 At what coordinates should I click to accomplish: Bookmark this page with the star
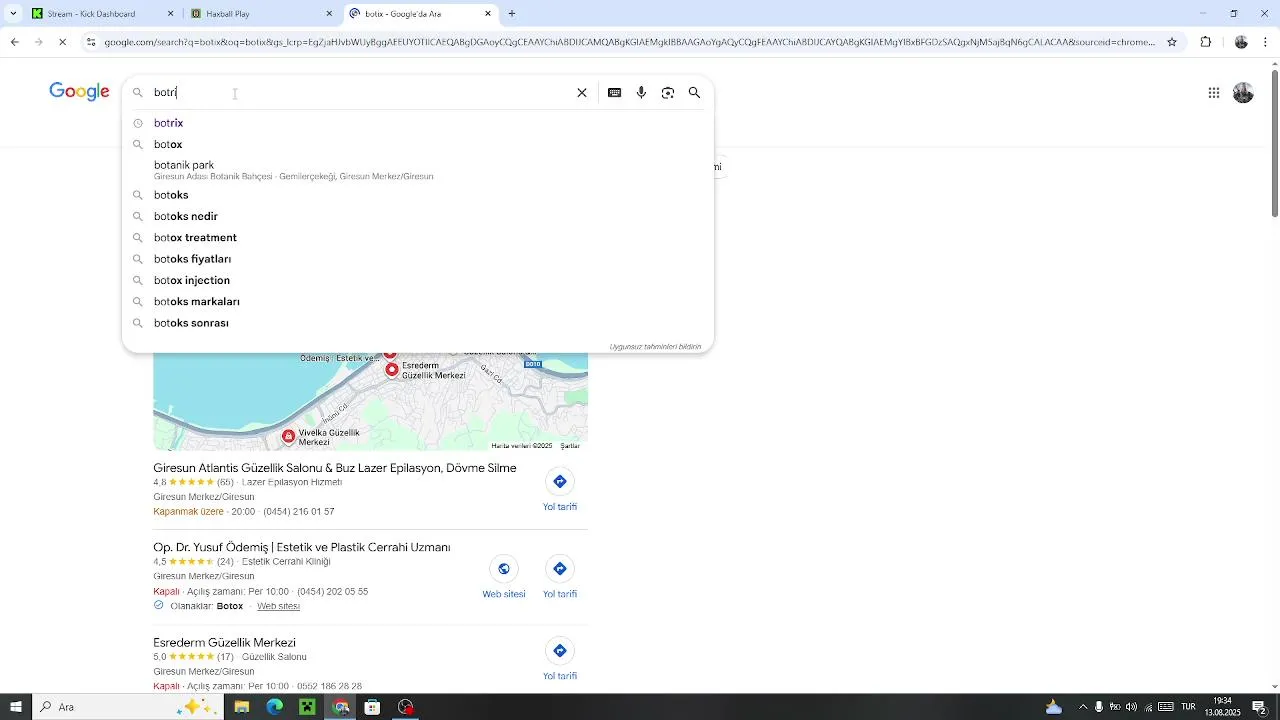tap(1172, 42)
